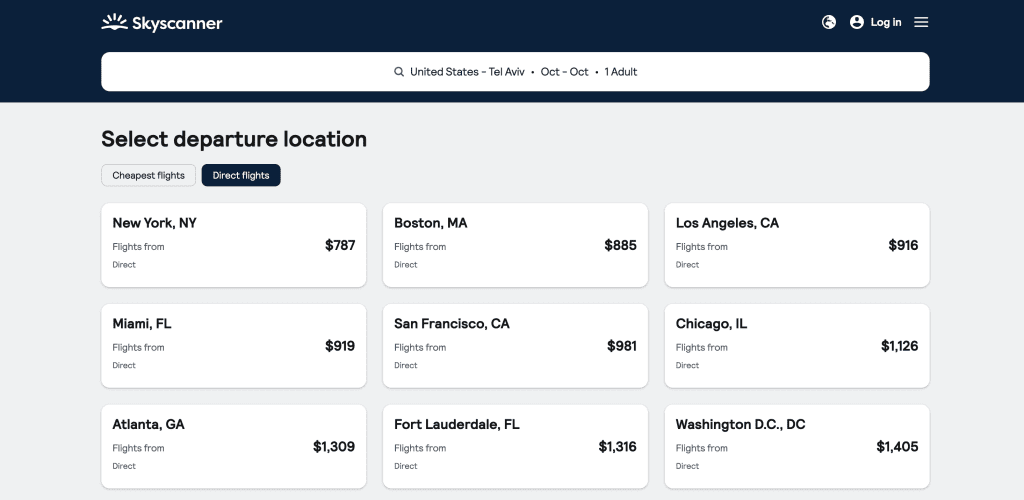The image size is (1024, 500).
Task: Click the Skyscanner sunrise logo
Action: 114,22
